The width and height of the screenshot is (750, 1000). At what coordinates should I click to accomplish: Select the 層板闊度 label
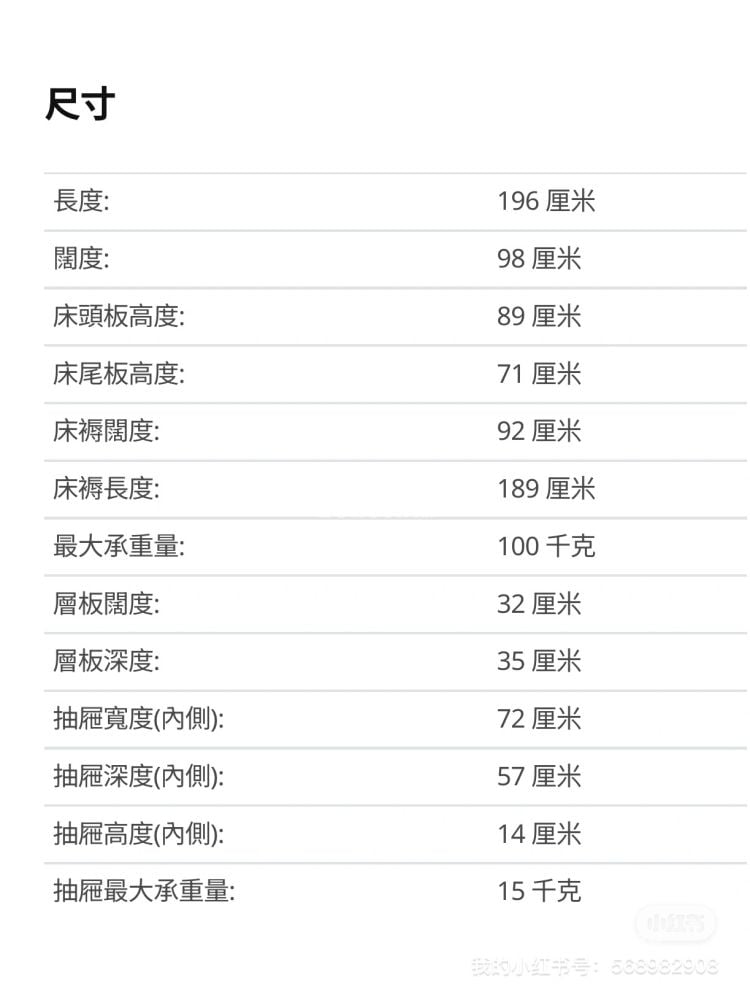tap(107, 603)
